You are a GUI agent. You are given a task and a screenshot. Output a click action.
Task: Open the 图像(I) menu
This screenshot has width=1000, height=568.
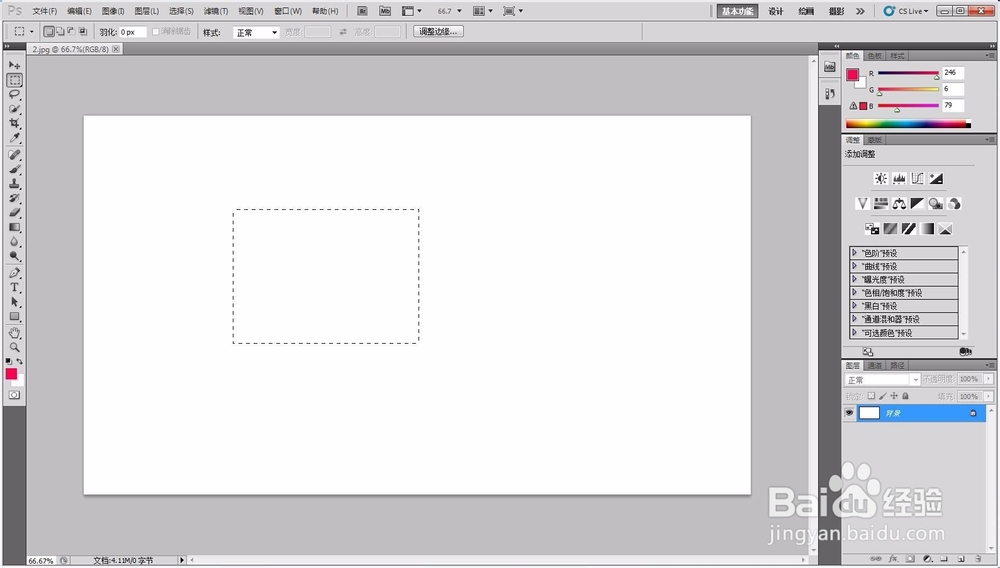tap(113, 11)
